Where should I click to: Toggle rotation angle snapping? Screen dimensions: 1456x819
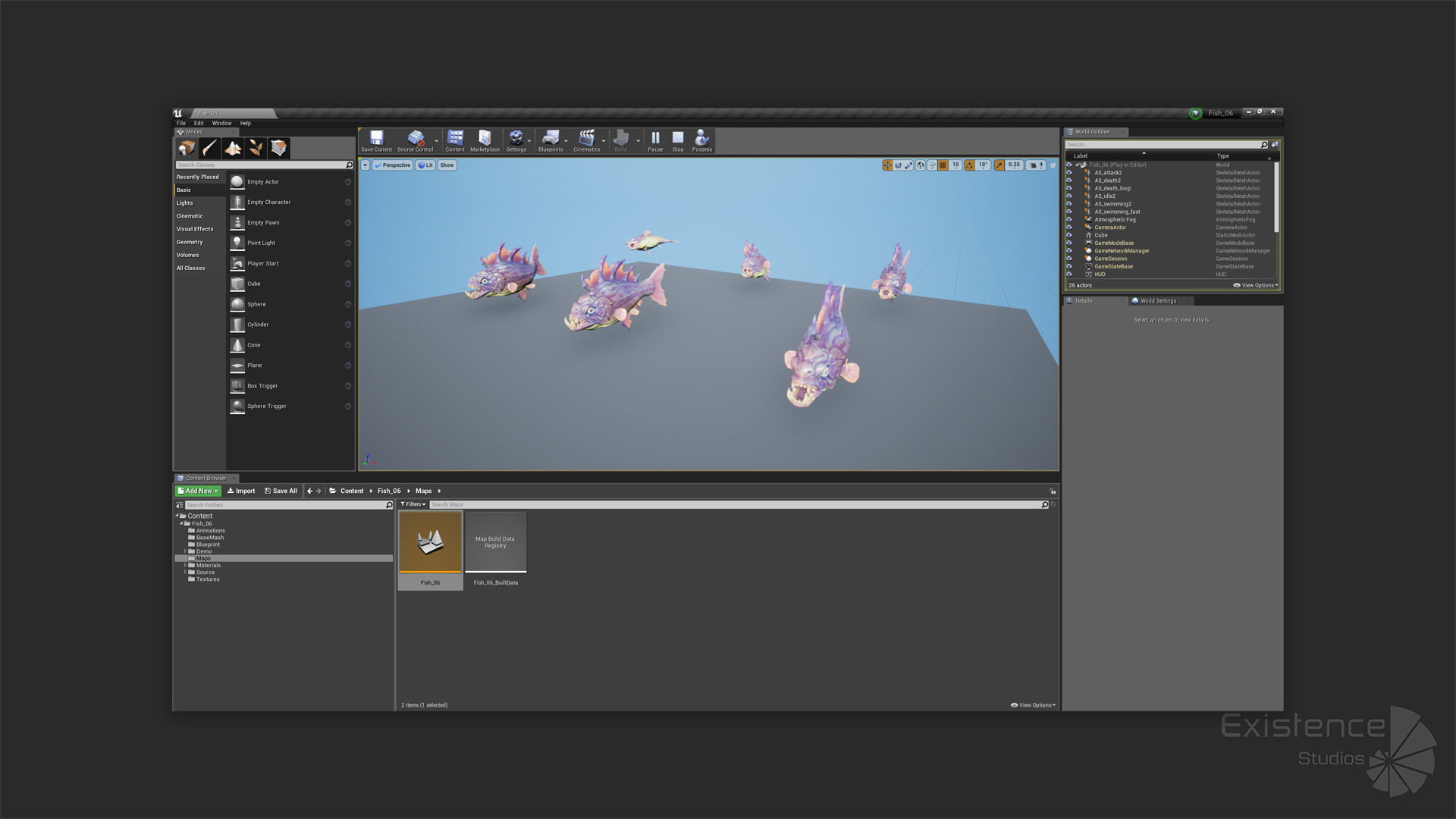[969, 165]
